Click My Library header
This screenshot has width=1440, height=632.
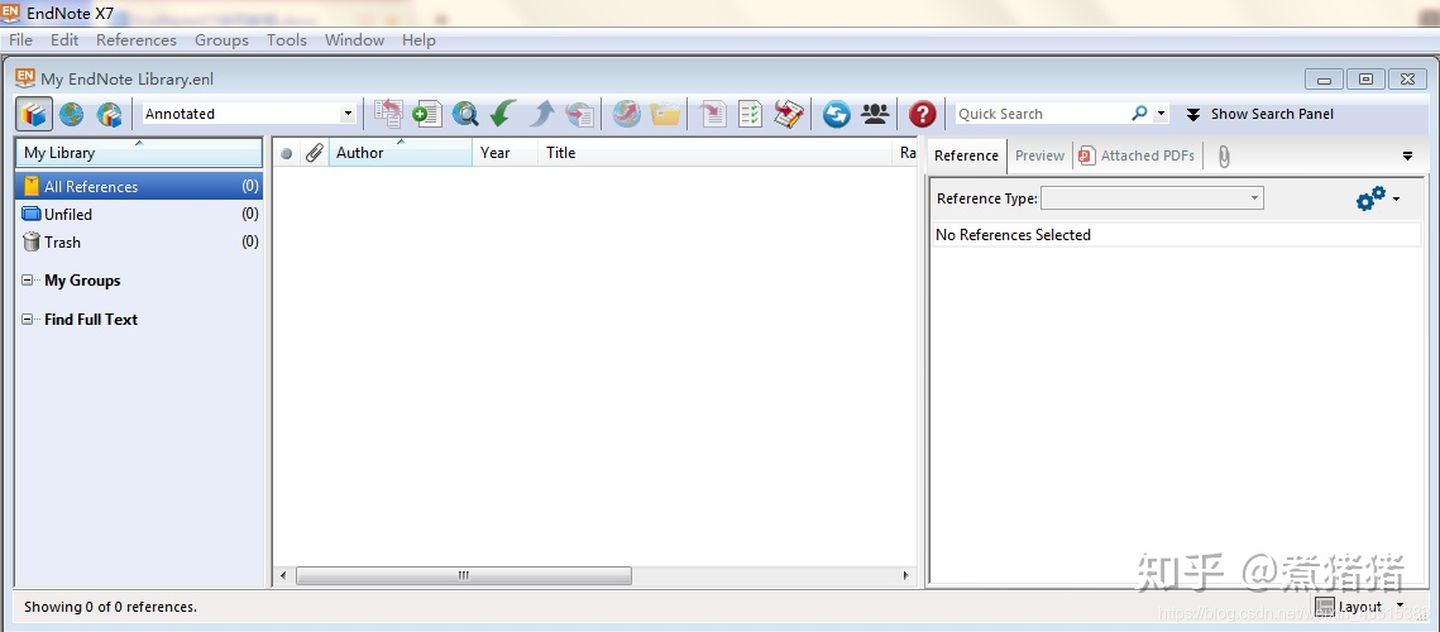point(139,153)
